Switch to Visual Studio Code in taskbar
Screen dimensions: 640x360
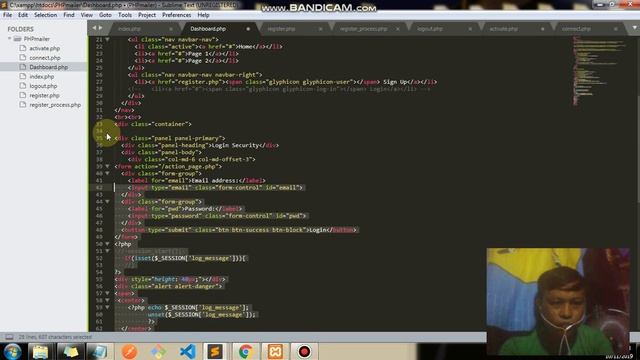[x=187, y=351]
